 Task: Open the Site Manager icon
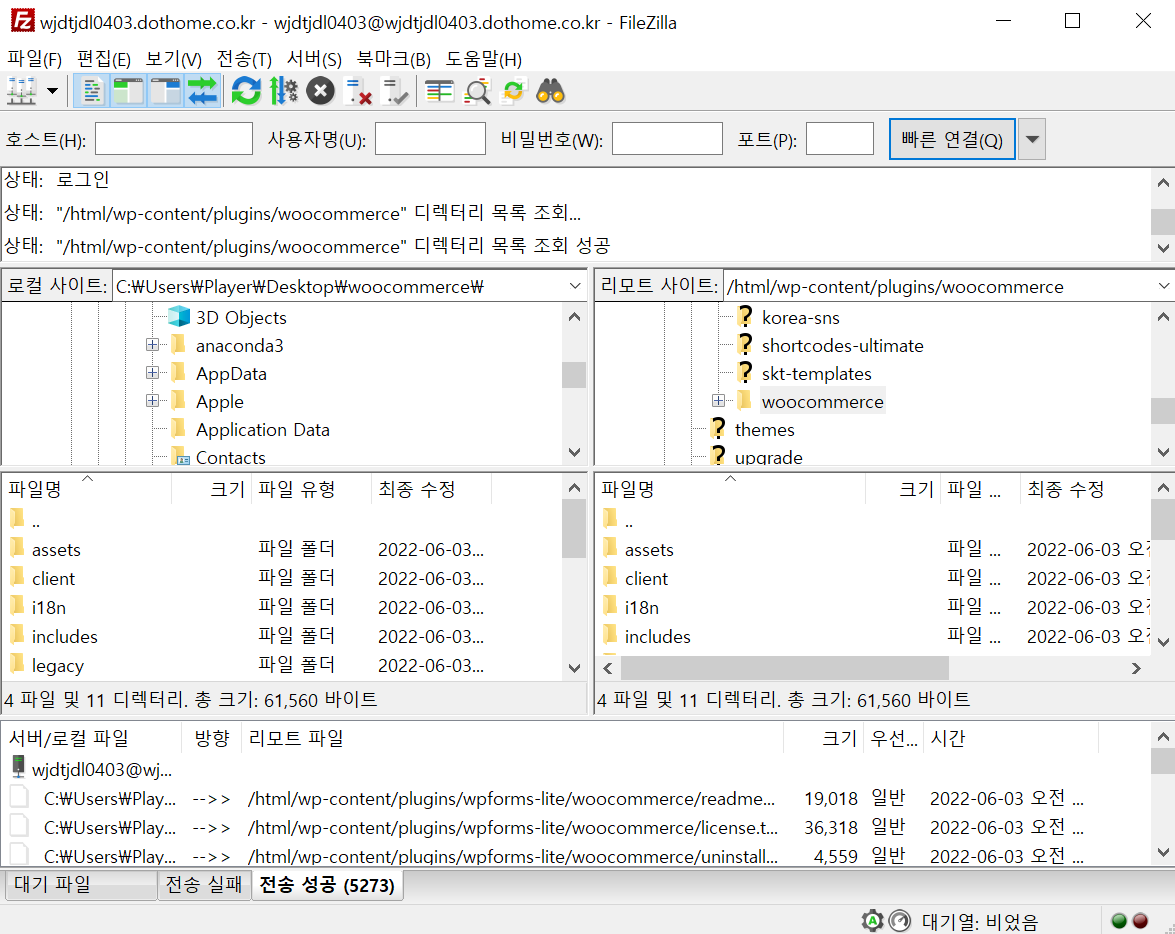tap(22, 91)
